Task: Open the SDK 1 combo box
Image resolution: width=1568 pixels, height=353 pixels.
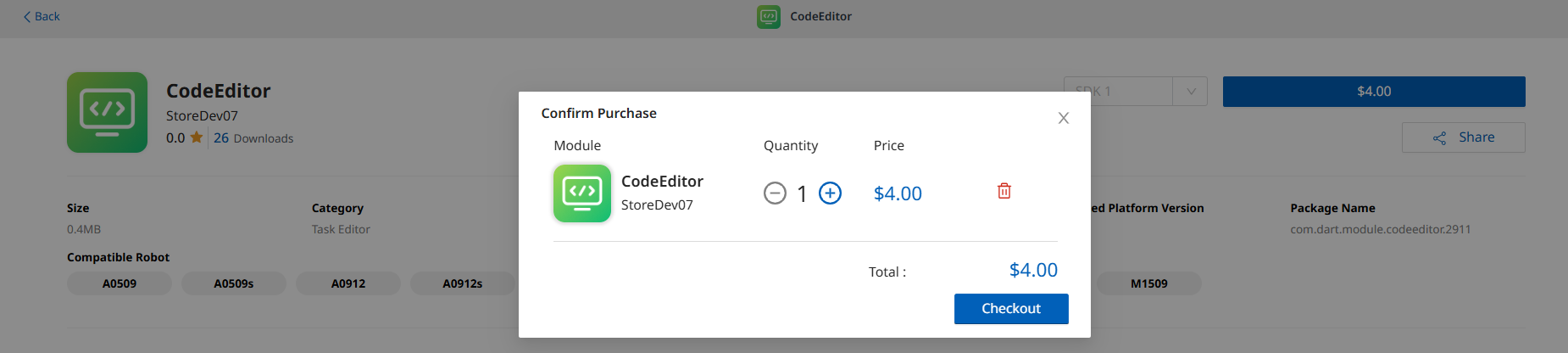Action: (x=1119, y=92)
